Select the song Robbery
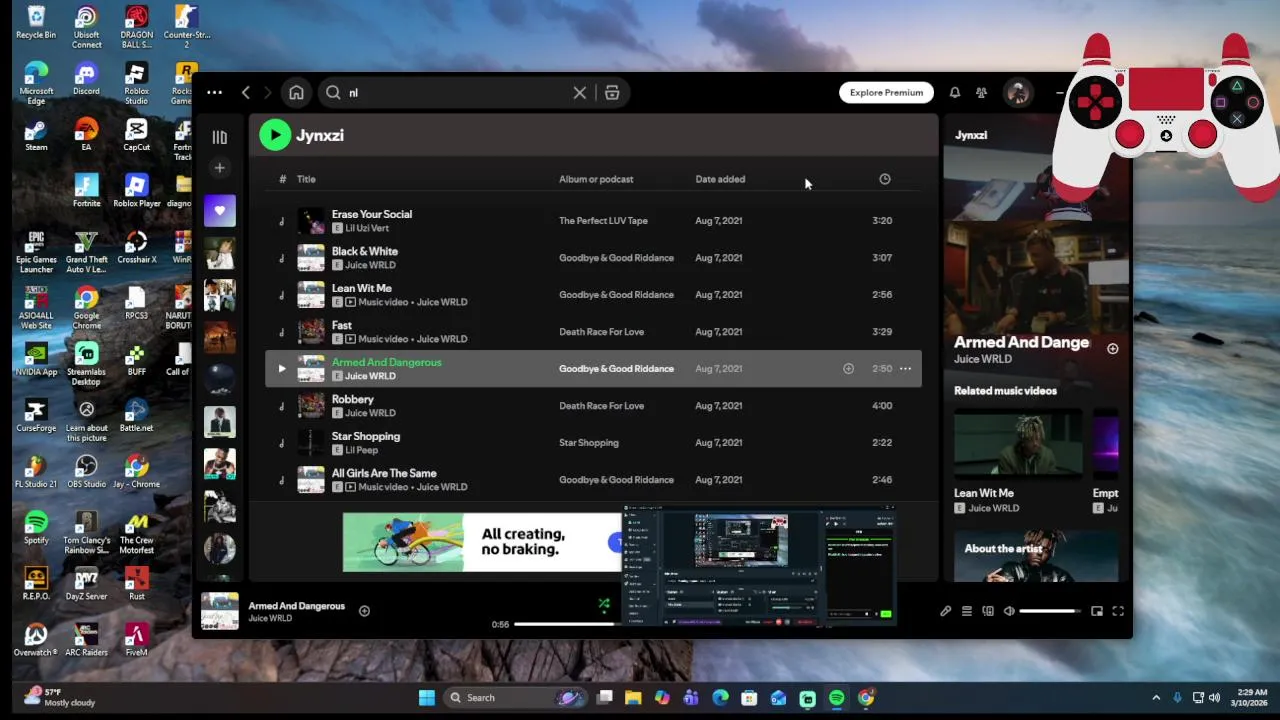 (x=353, y=399)
